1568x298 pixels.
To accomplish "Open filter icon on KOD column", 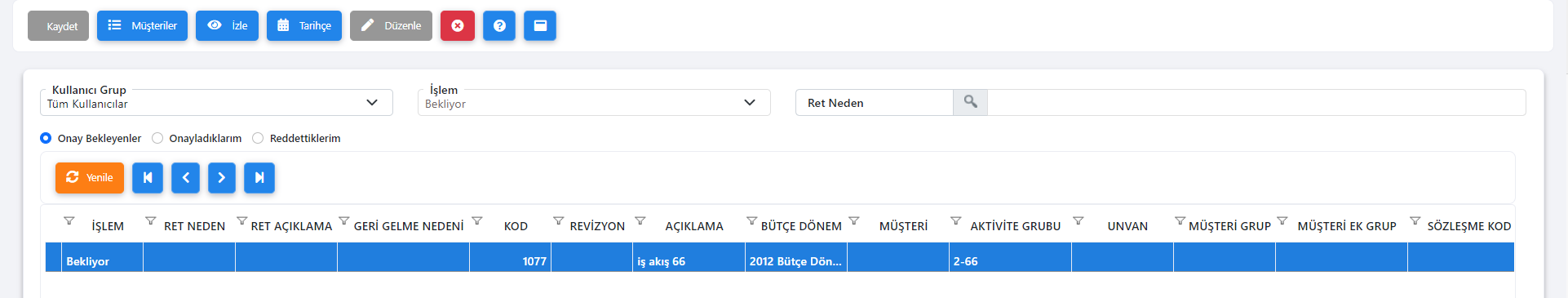I will click(x=477, y=221).
